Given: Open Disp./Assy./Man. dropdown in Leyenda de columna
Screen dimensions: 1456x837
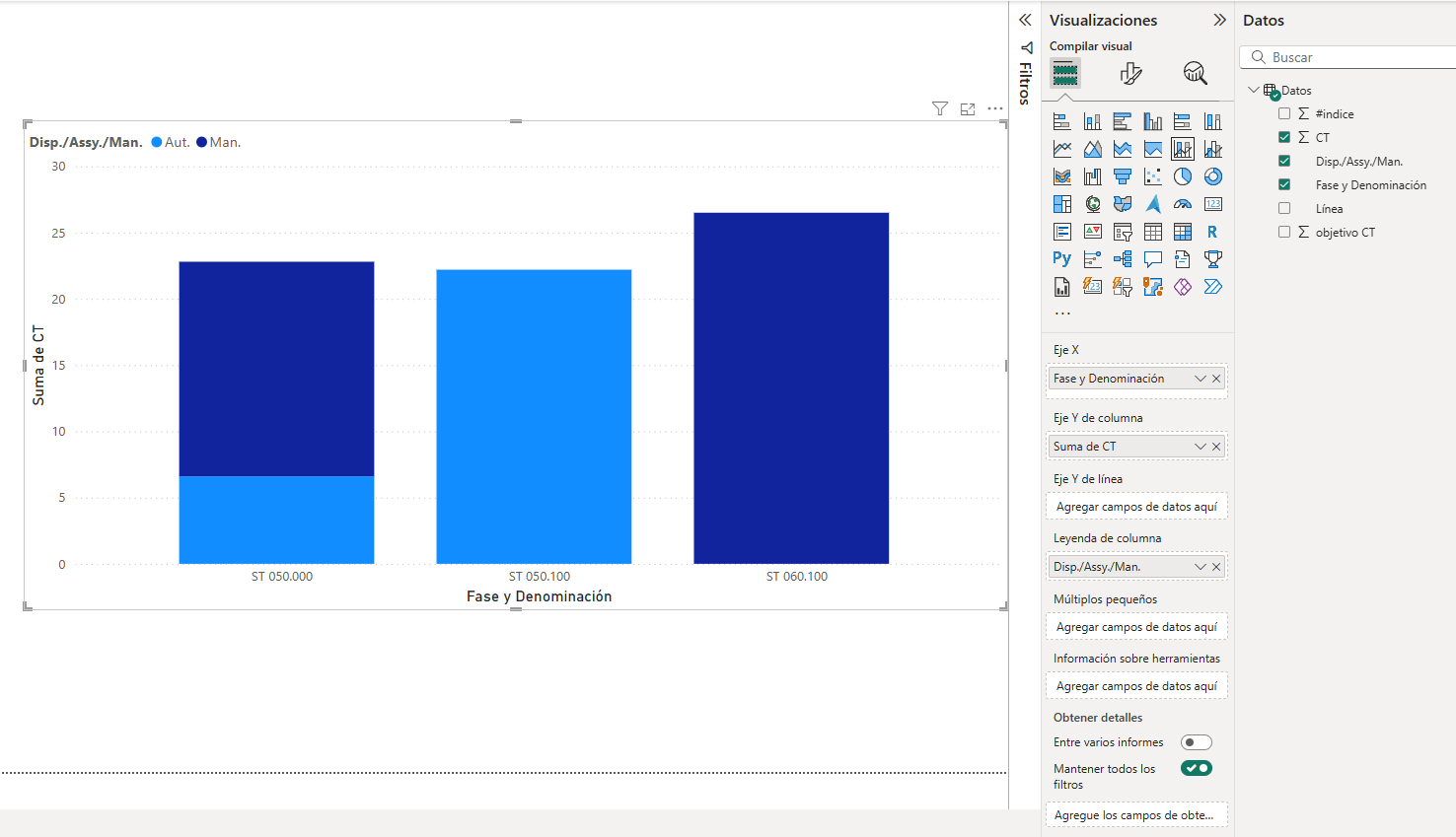Looking at the screenshot, I should click(1201, 567).
